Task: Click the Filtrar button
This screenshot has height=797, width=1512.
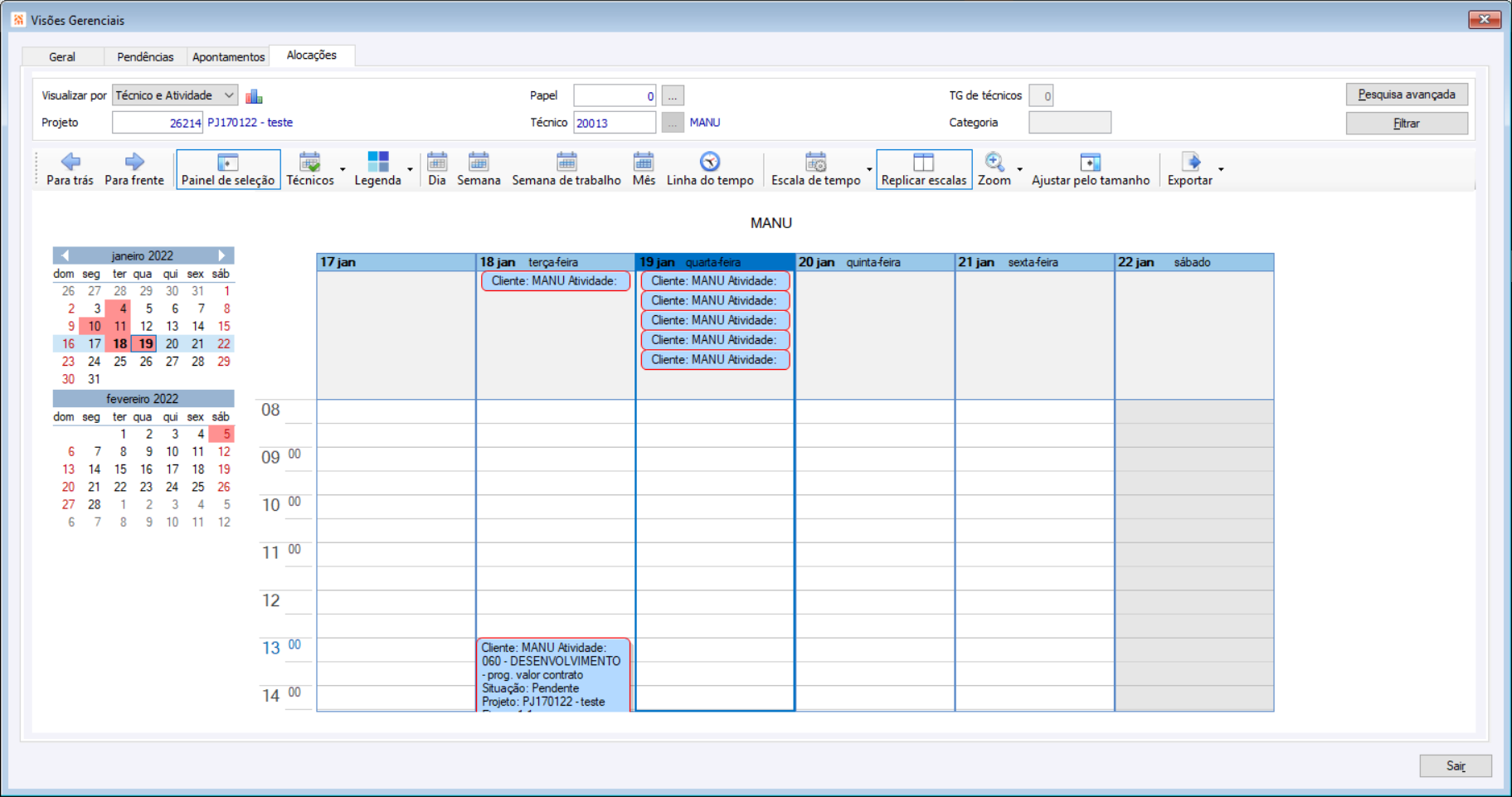Action: click(x=1407, y=123)
